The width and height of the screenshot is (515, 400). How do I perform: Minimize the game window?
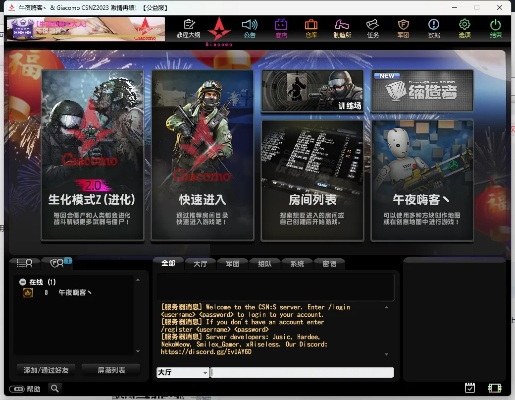coord(455,7)
